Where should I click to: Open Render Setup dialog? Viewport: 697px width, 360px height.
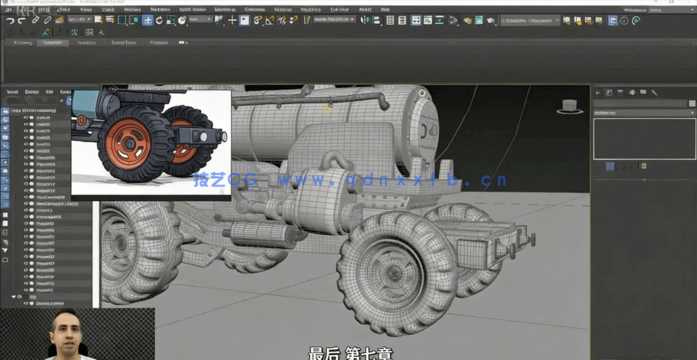tap(467, 20)
